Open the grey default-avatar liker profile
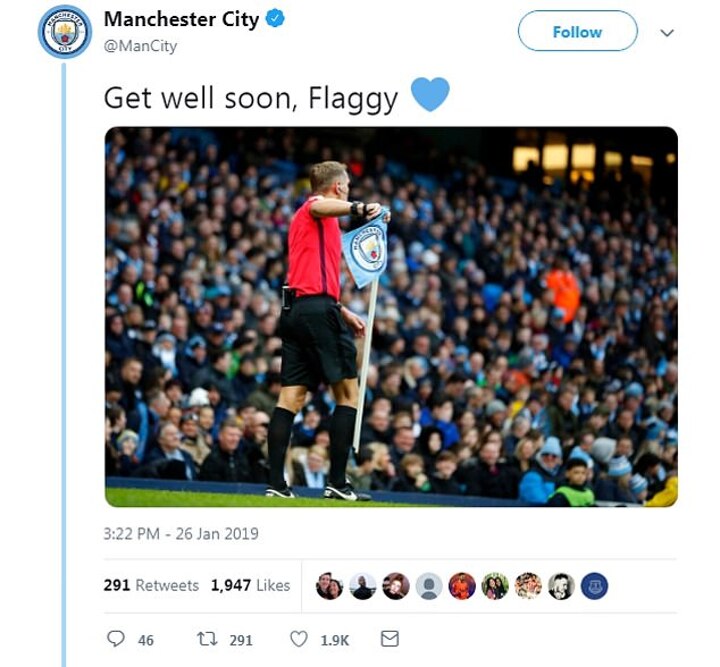 tap(429, 586)
